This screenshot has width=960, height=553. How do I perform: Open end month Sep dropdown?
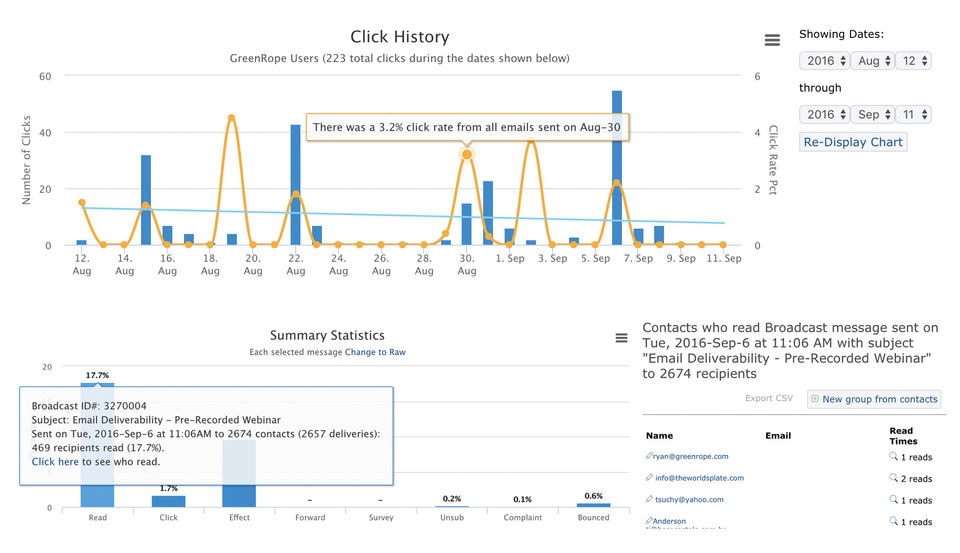(873, 115)
